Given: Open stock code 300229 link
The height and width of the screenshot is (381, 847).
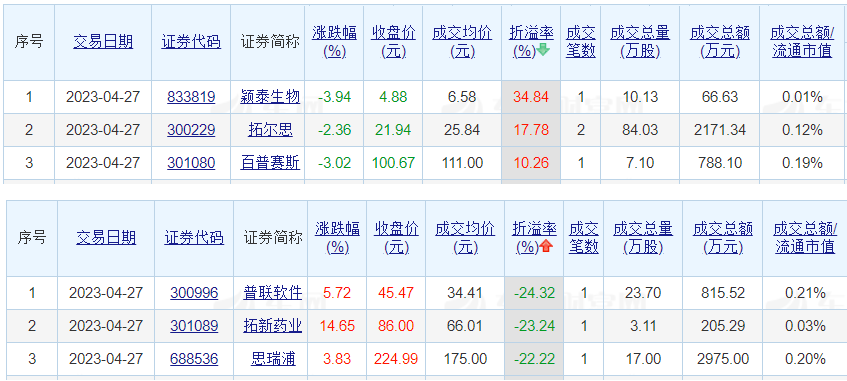Looking at the screenshot, I should click(x=191, y=130).
